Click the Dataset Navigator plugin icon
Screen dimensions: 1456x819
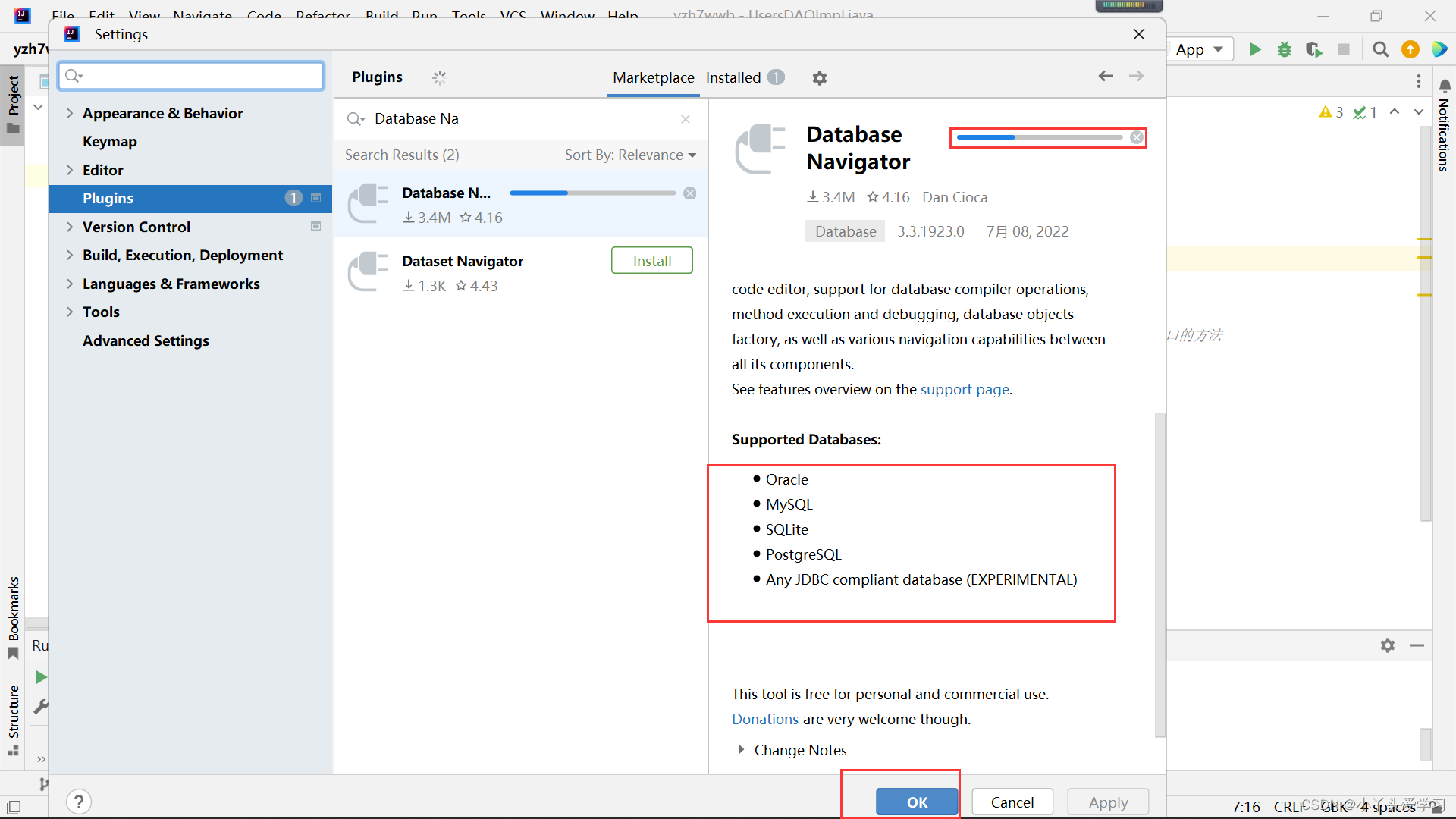coord(369,271)
